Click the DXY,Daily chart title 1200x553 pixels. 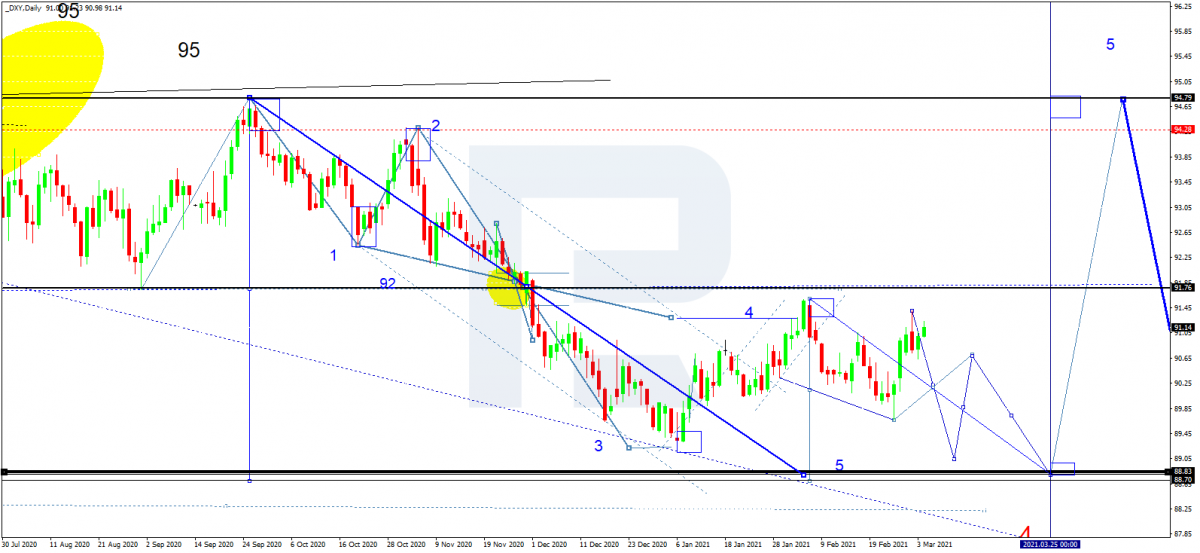(24, 6)
